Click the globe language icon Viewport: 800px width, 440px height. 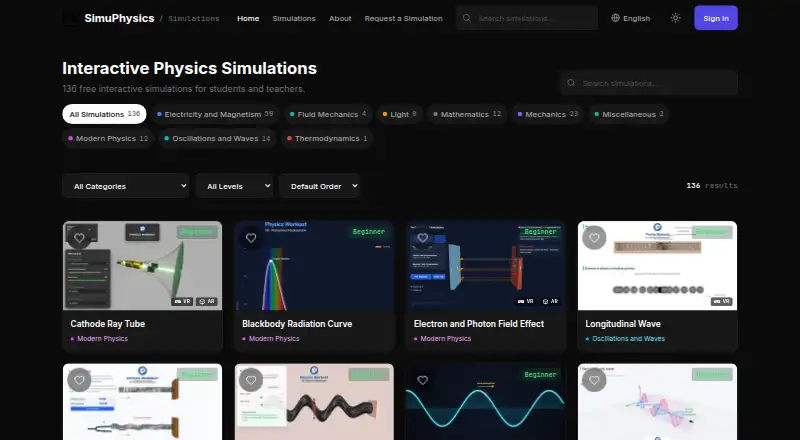pyautogui.click(x=615, y=18)
